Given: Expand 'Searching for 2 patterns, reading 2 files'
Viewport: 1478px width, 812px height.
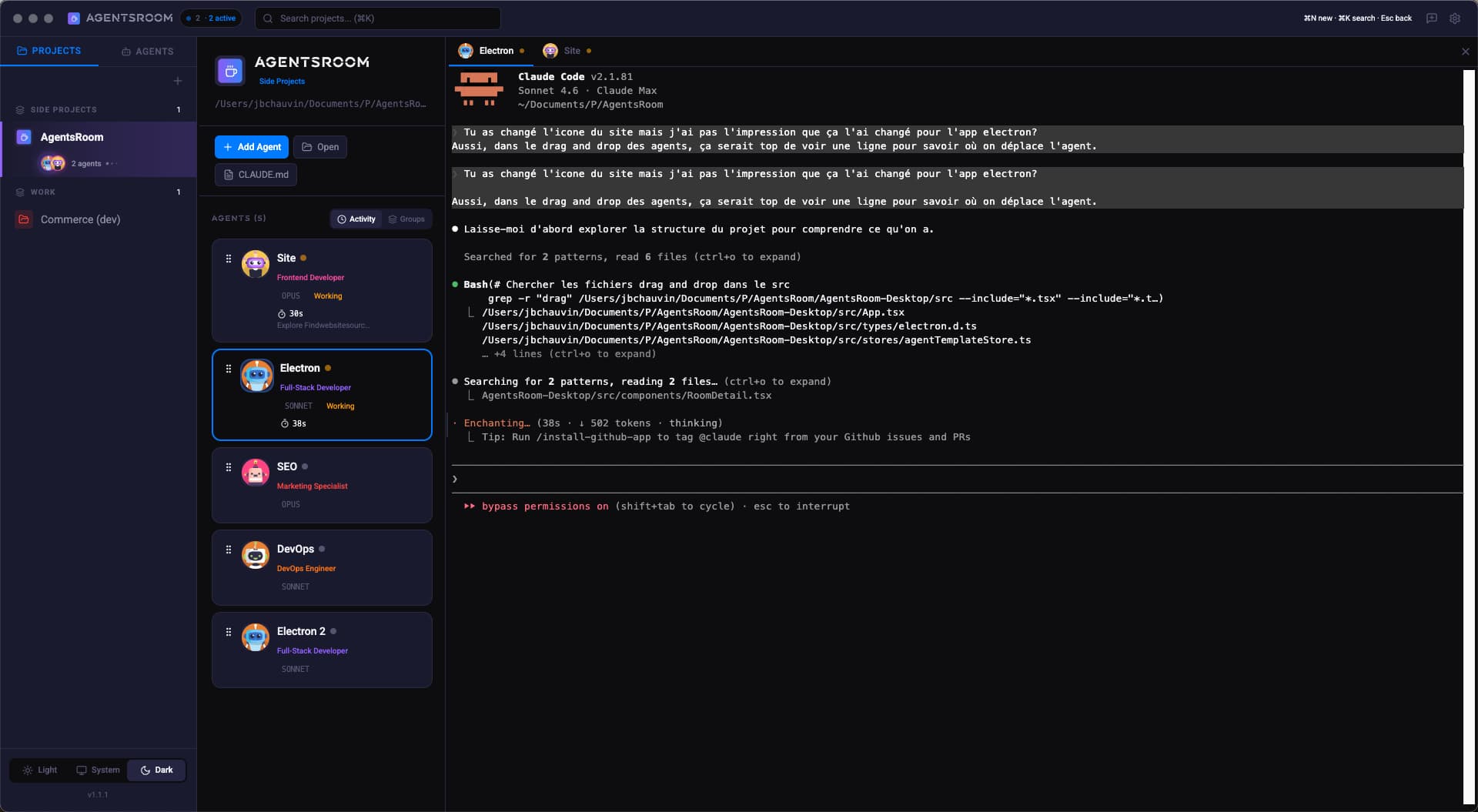Looking at the screenshot, I should [644, 381].
